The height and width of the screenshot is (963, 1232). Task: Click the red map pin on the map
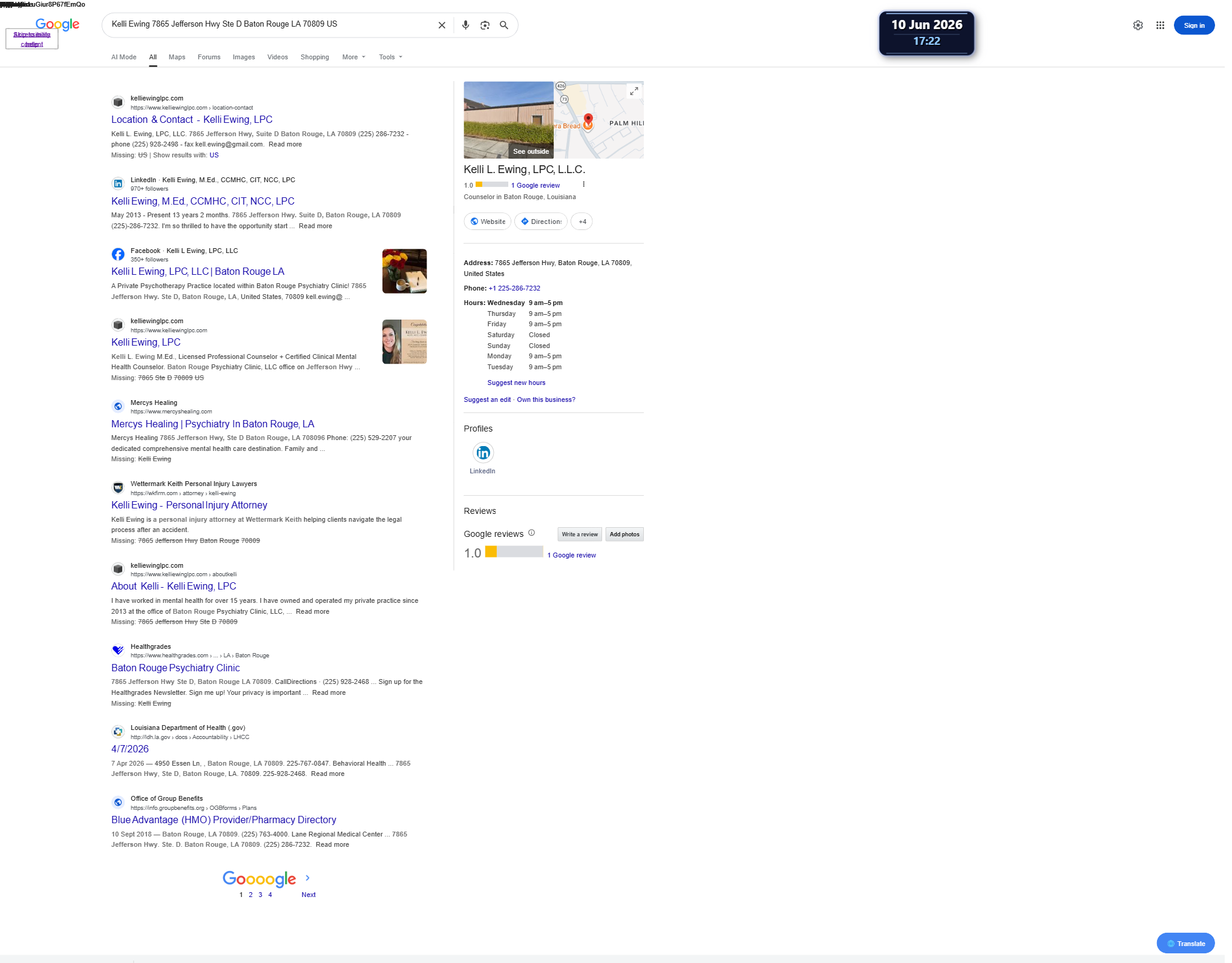588,120
